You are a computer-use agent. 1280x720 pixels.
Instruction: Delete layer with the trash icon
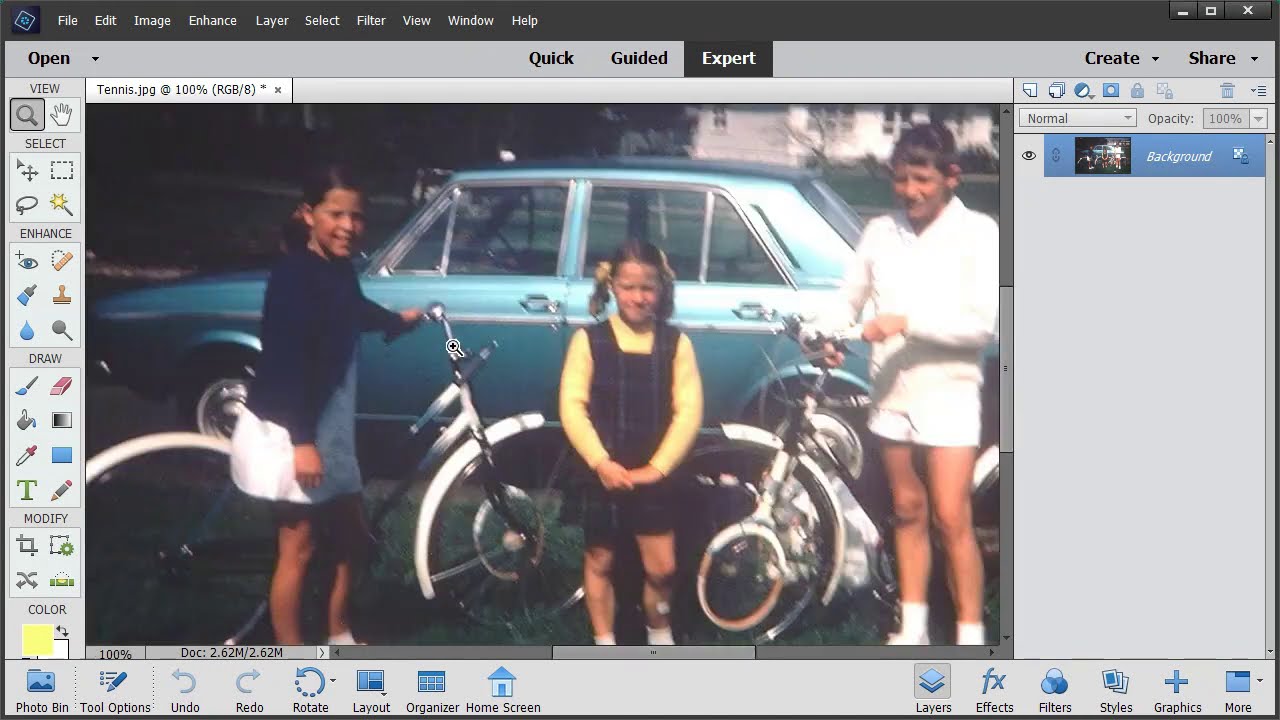[1228, 90]
